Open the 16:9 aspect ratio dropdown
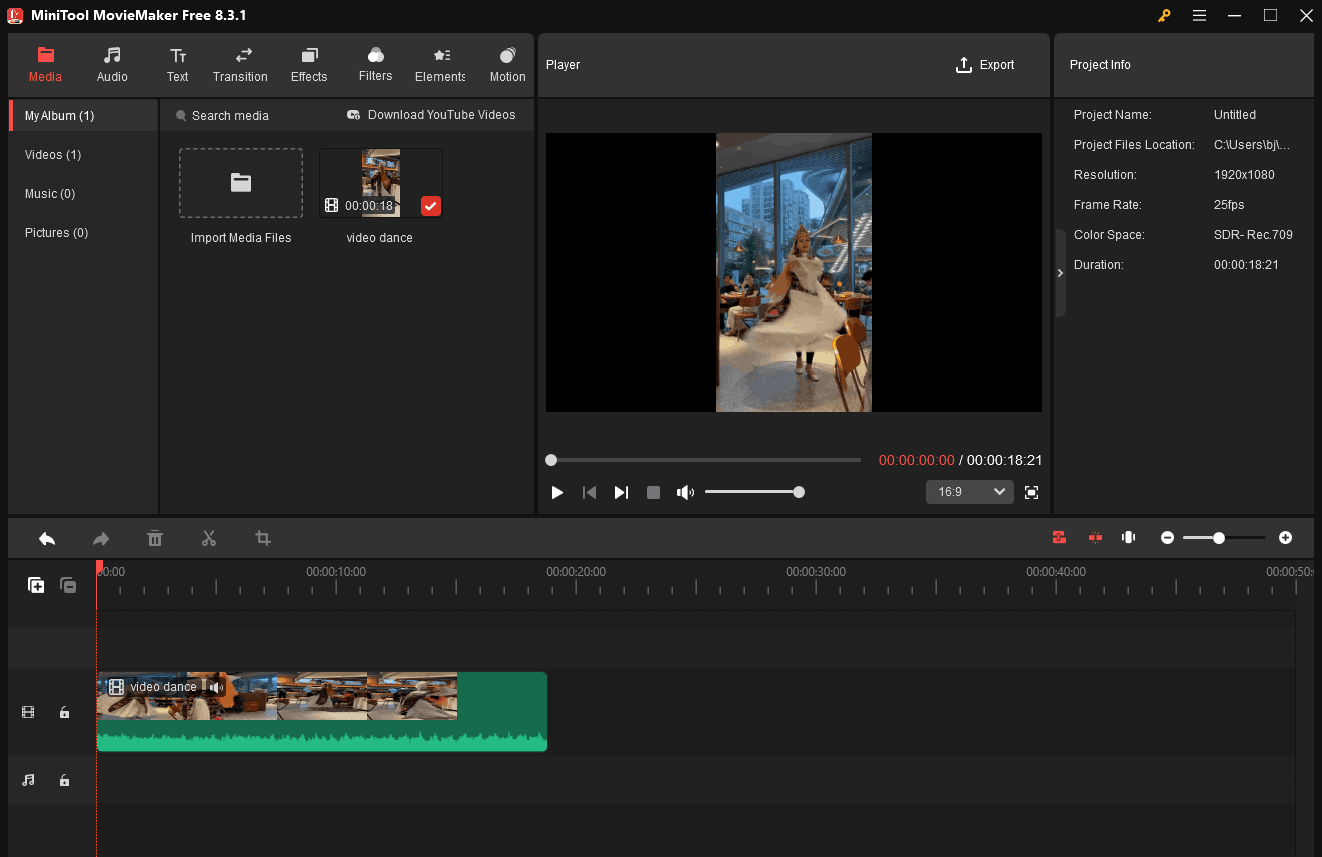Screen dimensions: 1322x857 pyautogui.click(x=968, y=491)
